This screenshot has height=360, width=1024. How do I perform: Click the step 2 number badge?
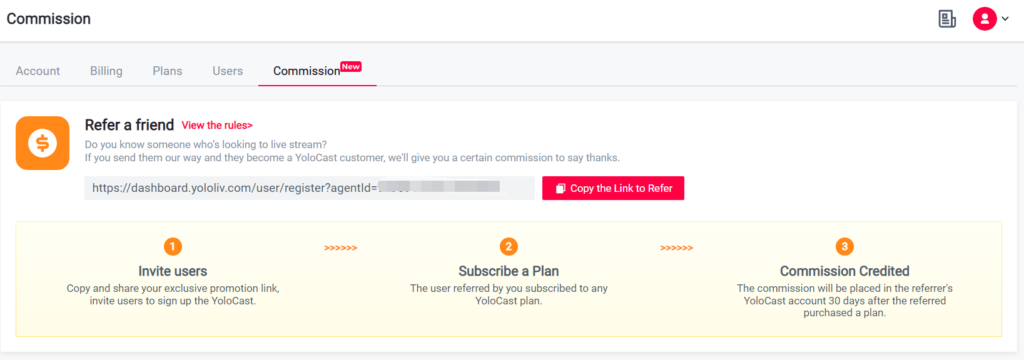[x=509, y=247]
